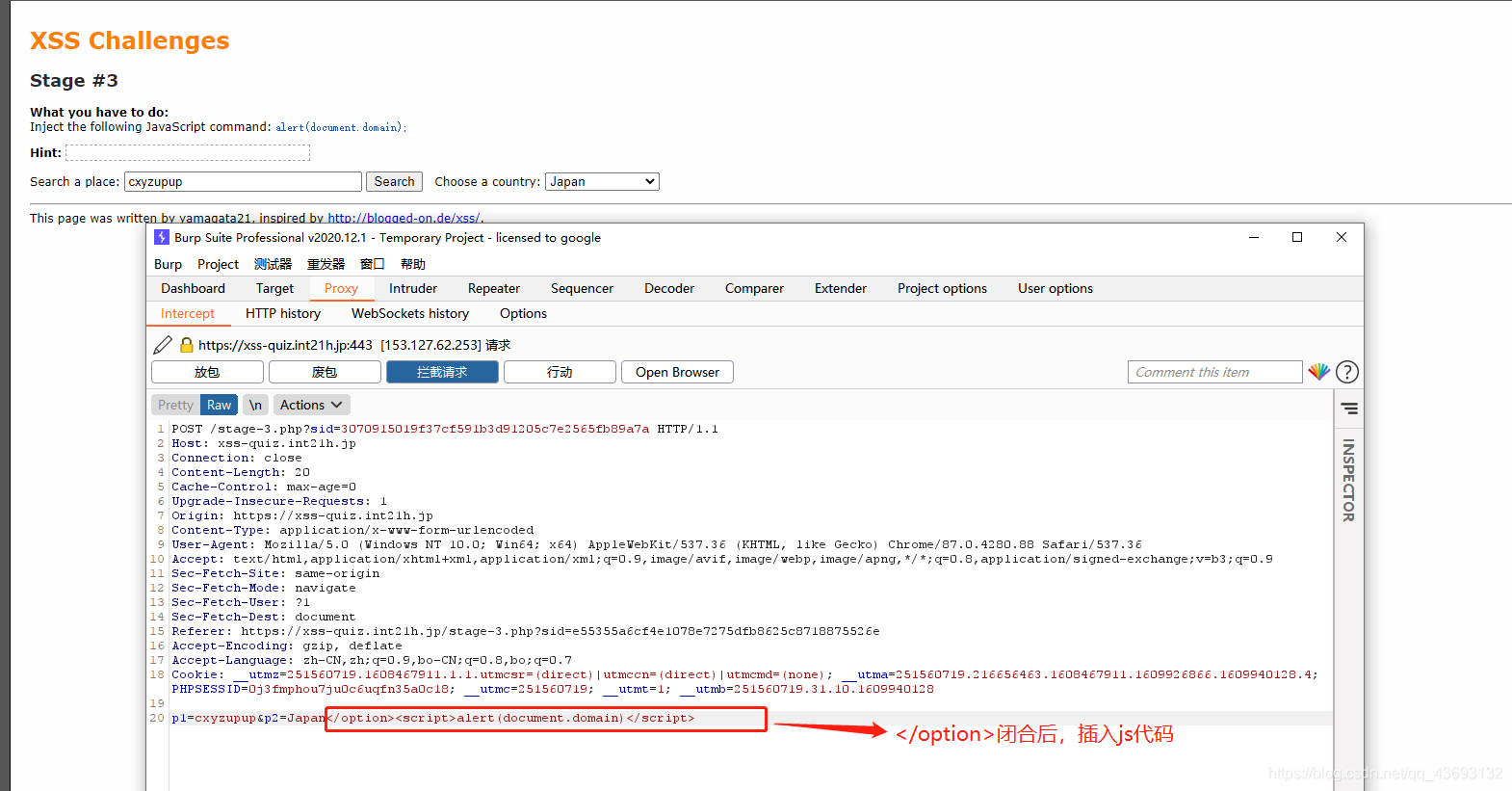
Task: Click the Content-Type header line
Action: click(x=352, y=530)
